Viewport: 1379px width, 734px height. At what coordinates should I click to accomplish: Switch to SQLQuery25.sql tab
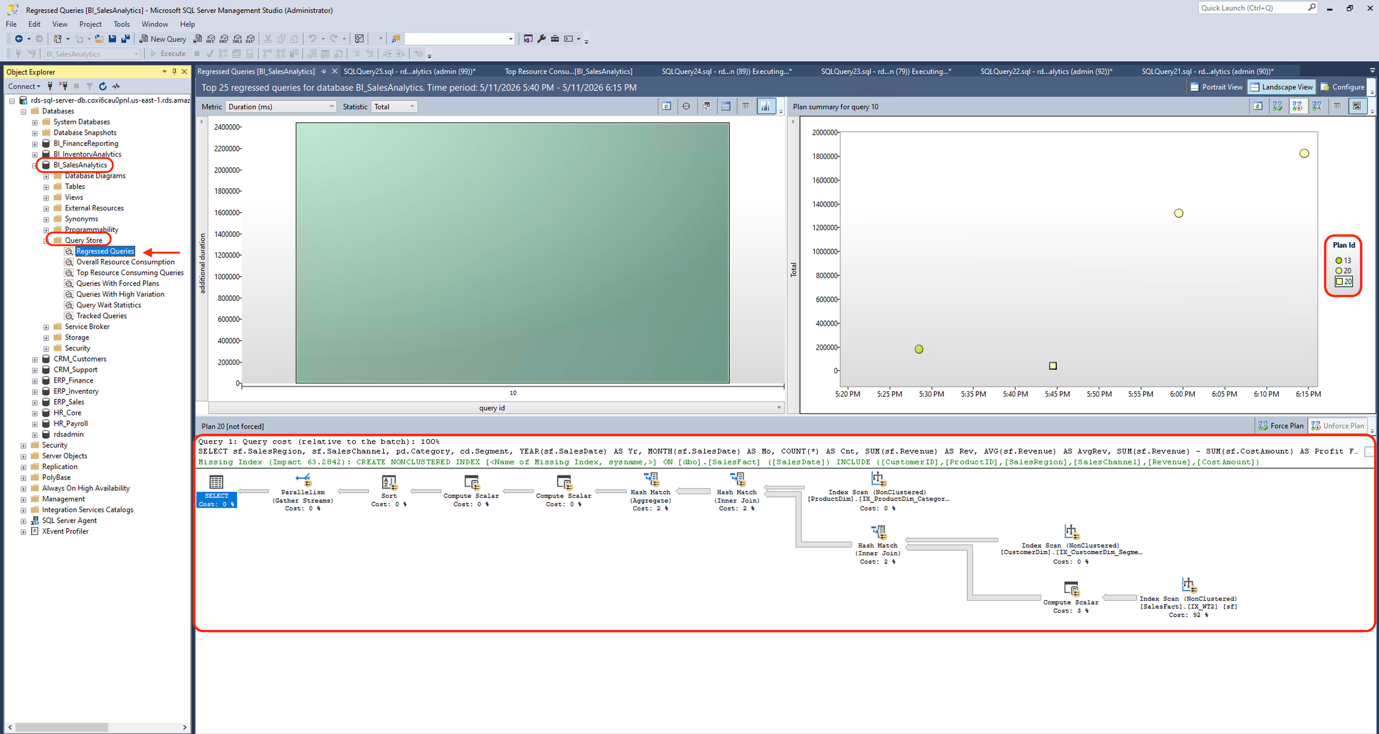(409, 71)
